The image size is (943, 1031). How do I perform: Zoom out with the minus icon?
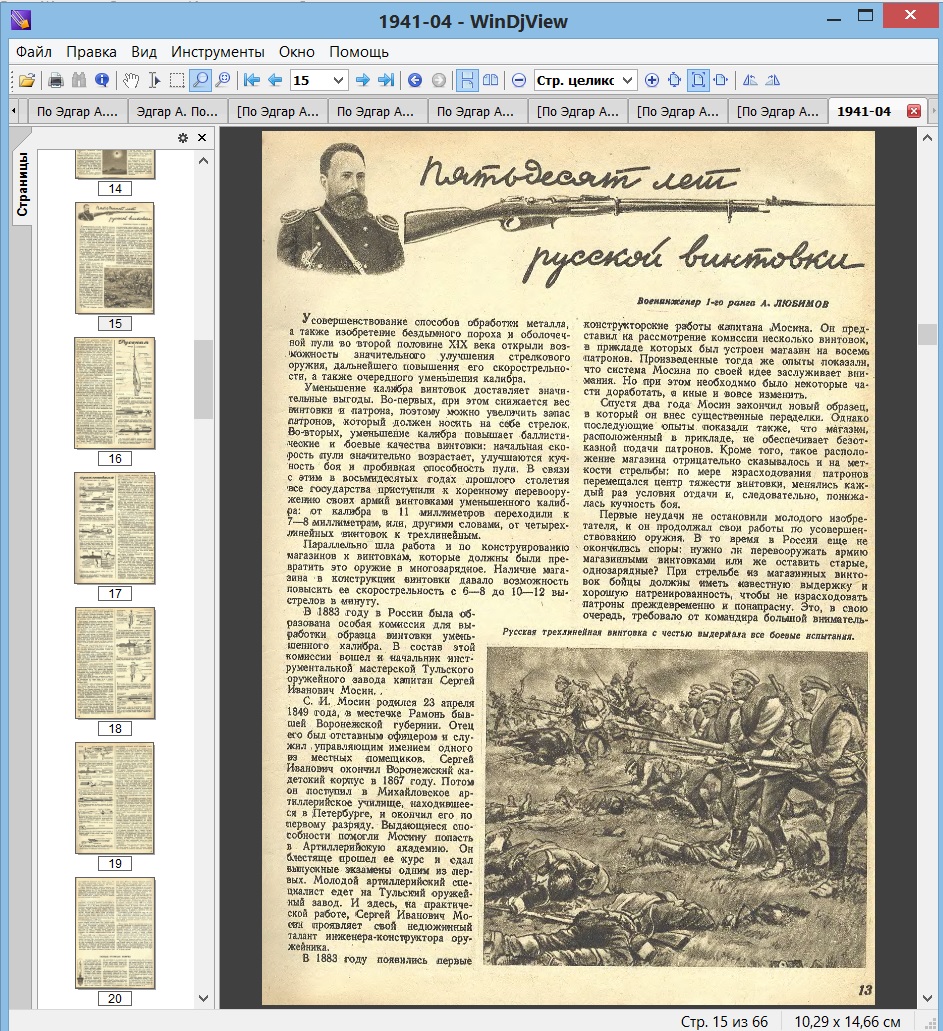click(519, 80)
